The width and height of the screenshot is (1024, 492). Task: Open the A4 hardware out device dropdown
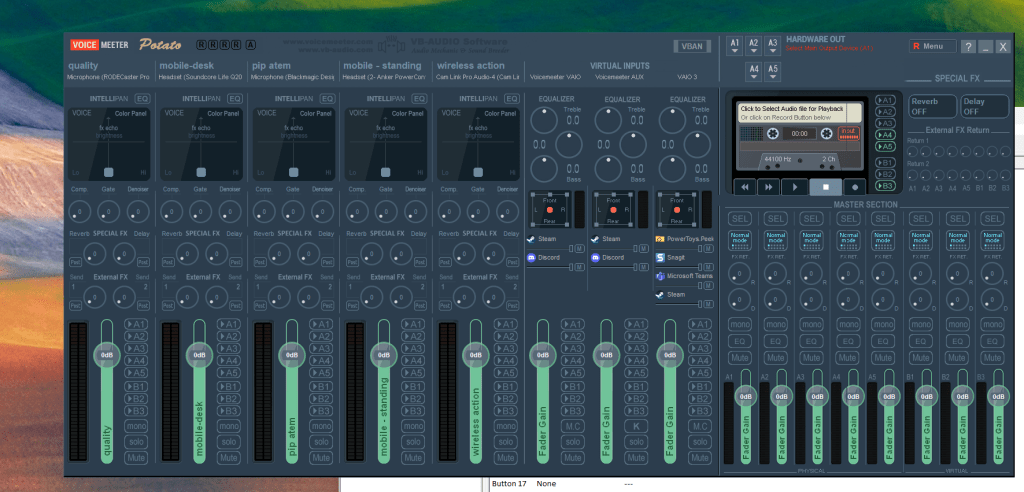pyautogui.click(x=754, y=71)
